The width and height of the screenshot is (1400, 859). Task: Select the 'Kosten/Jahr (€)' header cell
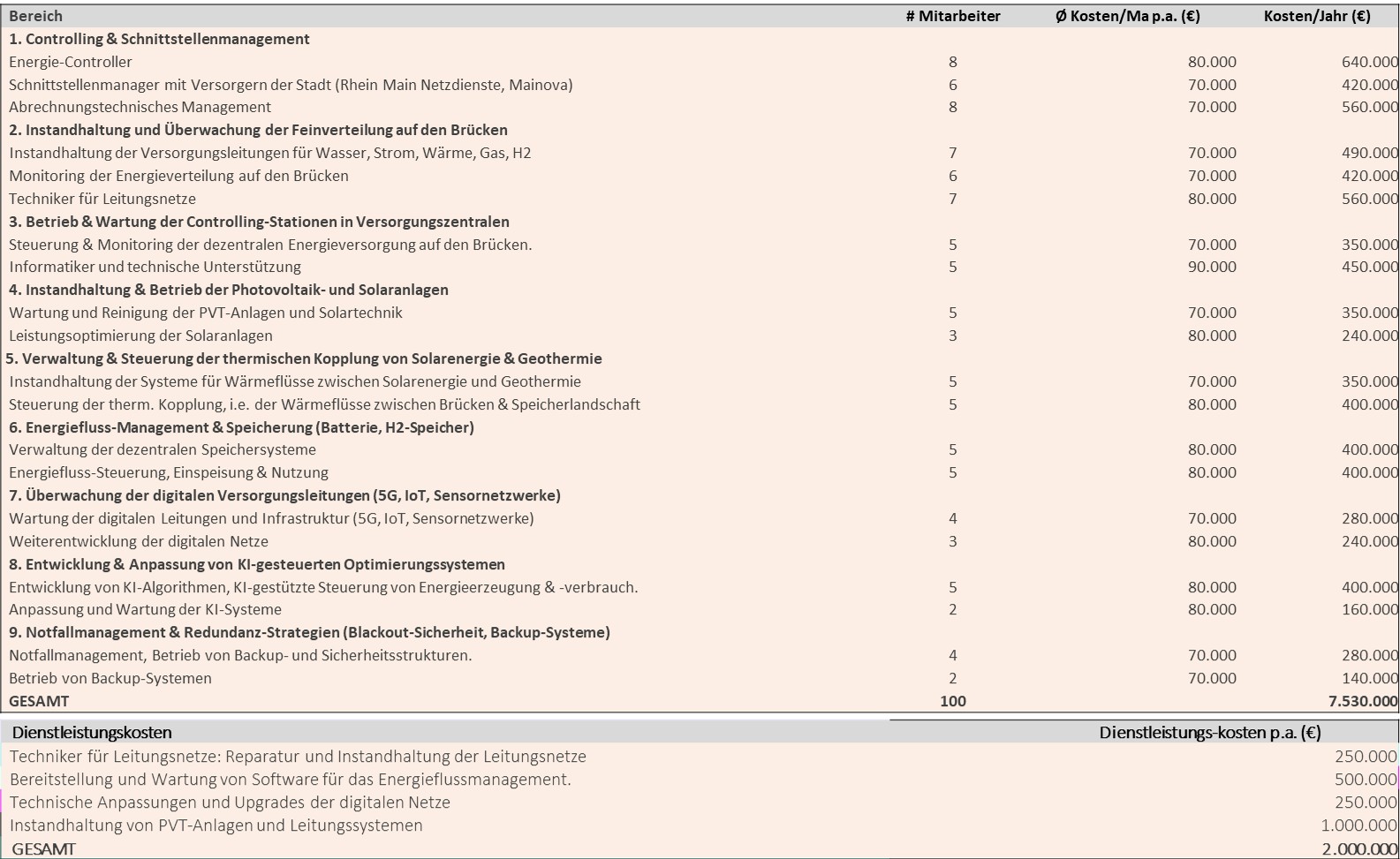1317,16
